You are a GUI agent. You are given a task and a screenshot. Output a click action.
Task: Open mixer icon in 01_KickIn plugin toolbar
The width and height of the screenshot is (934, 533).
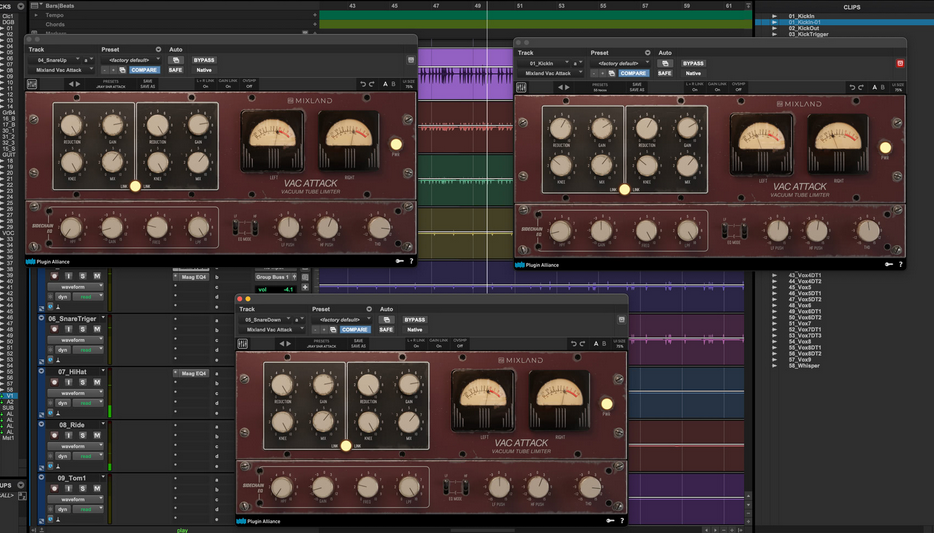521,88
